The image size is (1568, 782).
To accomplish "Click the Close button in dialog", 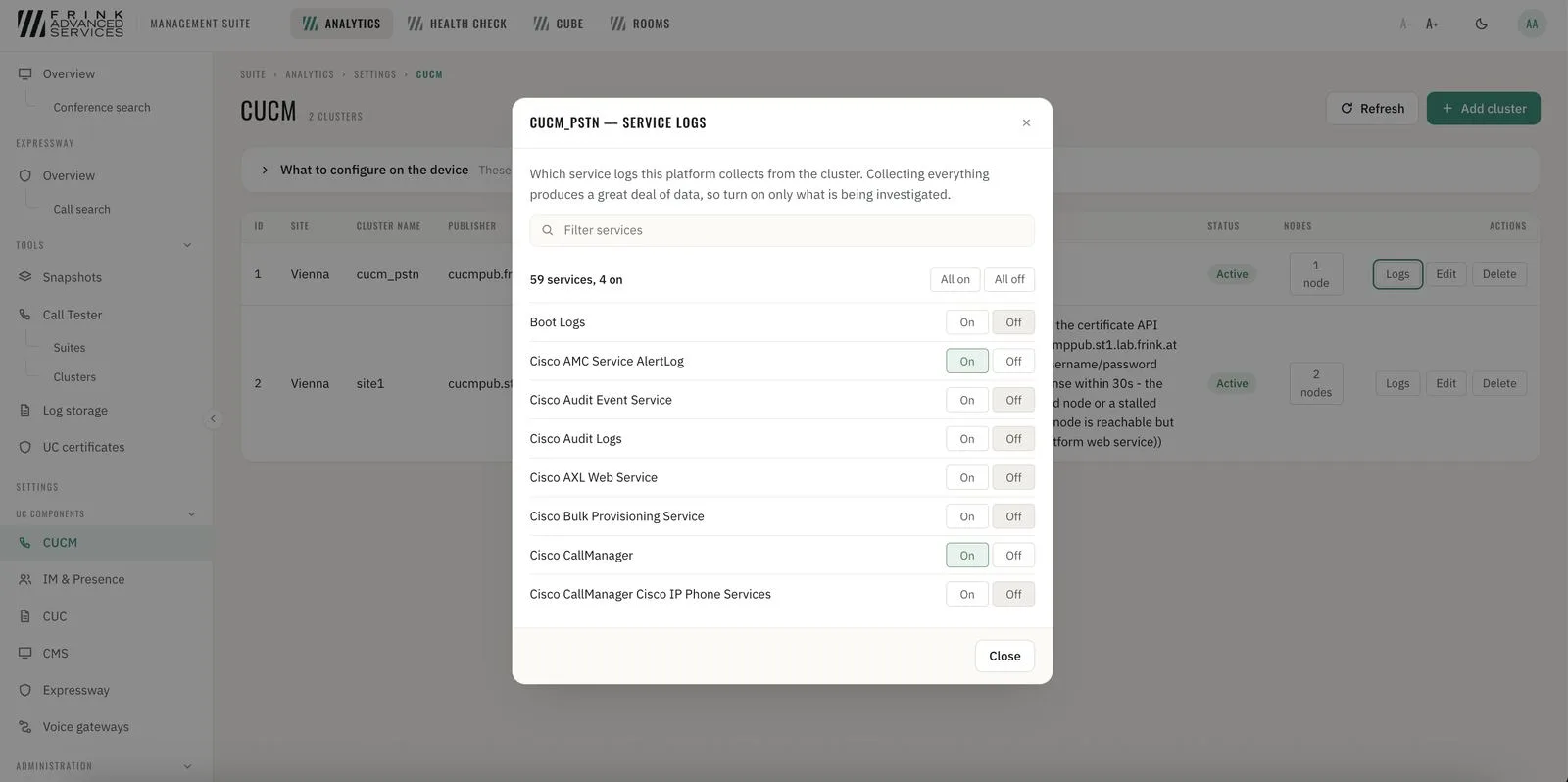I will [x=1004, y=656].
